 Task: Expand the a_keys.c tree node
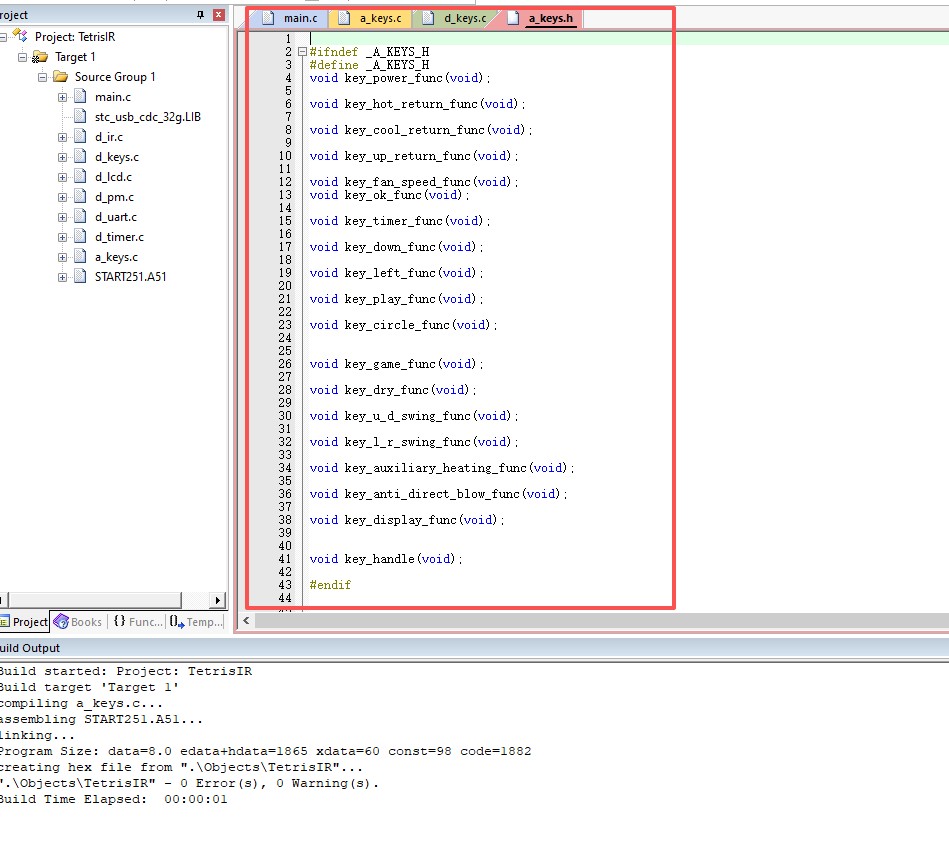click(x=63, y=257)
